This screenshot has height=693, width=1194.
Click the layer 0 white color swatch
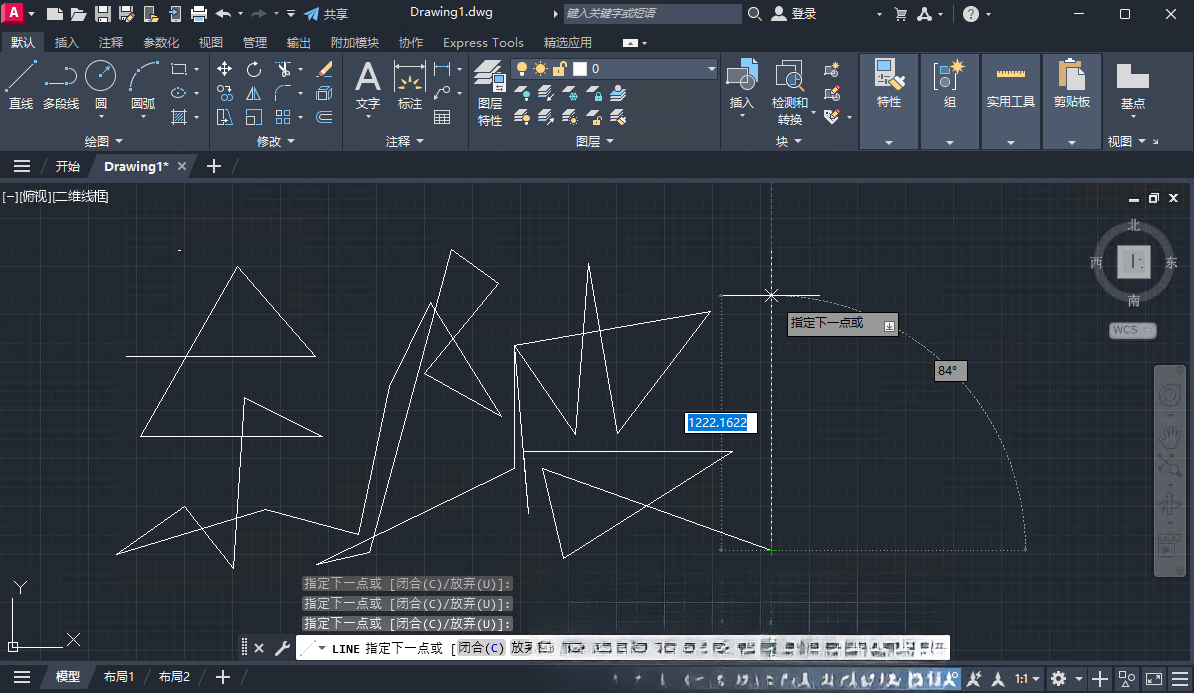pyautogui.click(x=580, y=69)
